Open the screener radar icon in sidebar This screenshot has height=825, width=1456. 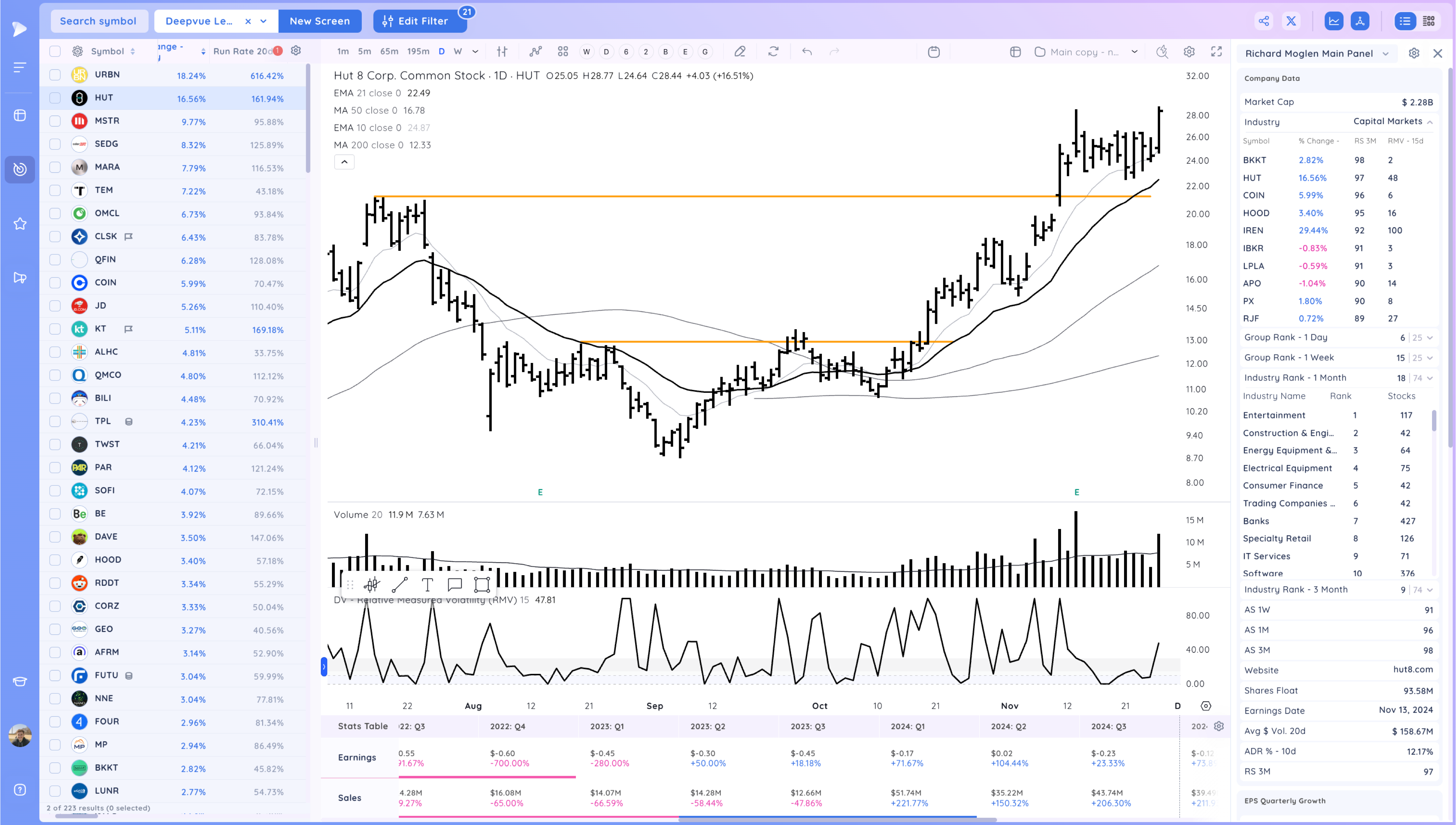pos(20,169)
